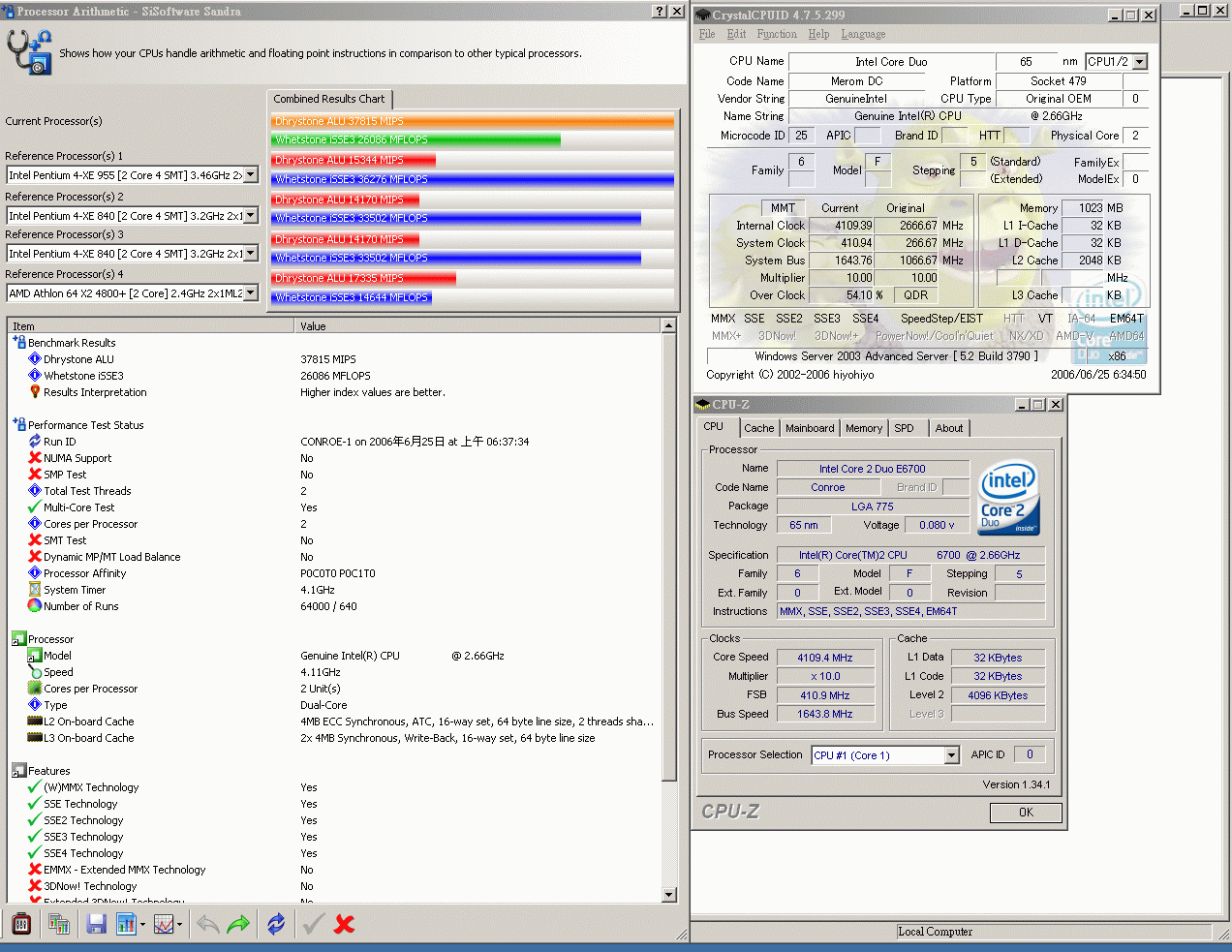The width and height of the screenshot is (1232, 952).
Task: Switch to the Mainboard tab in CPU-Z
Action: [810, 428]
